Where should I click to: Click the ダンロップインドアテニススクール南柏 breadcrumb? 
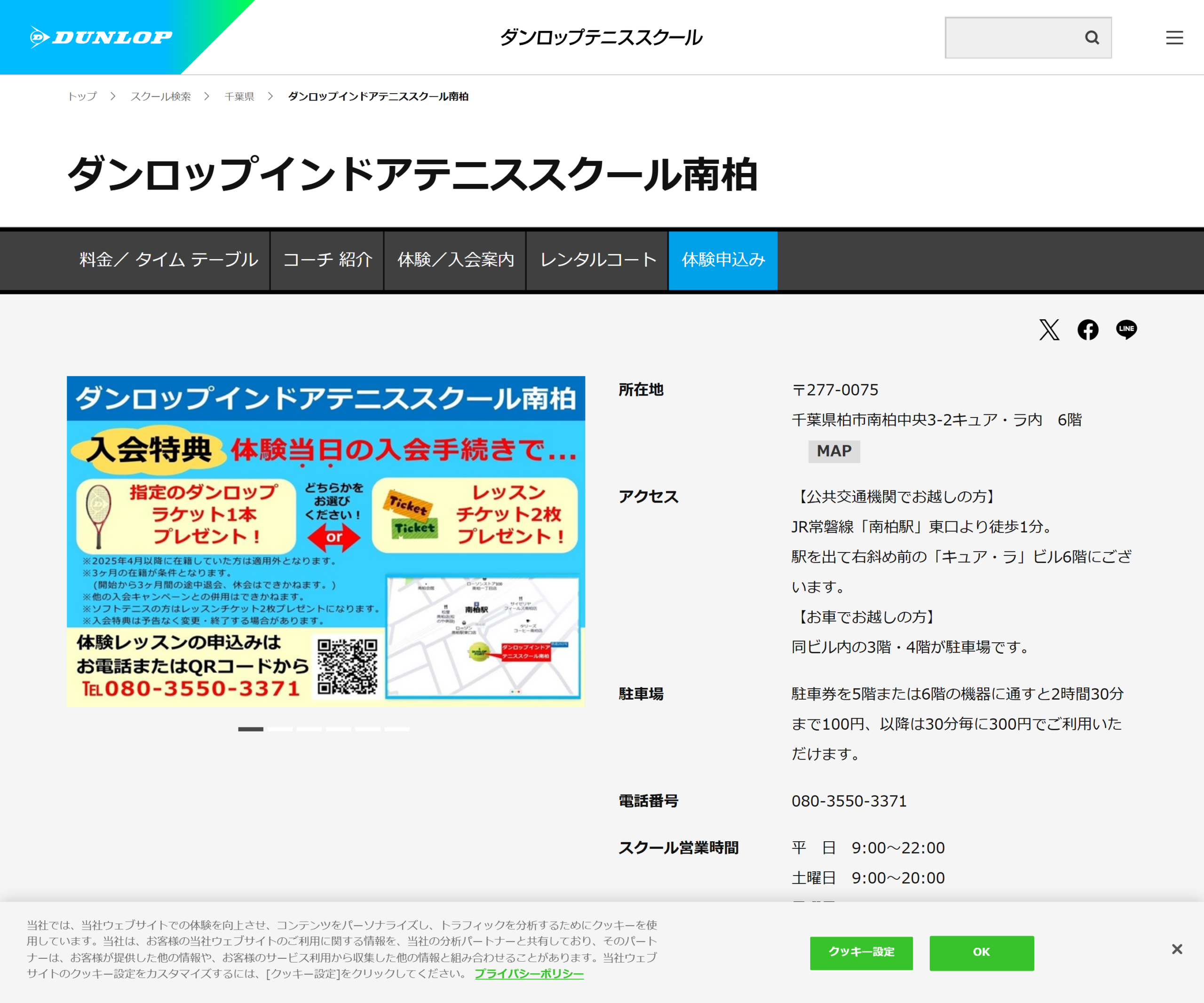(x=378, y=96)
